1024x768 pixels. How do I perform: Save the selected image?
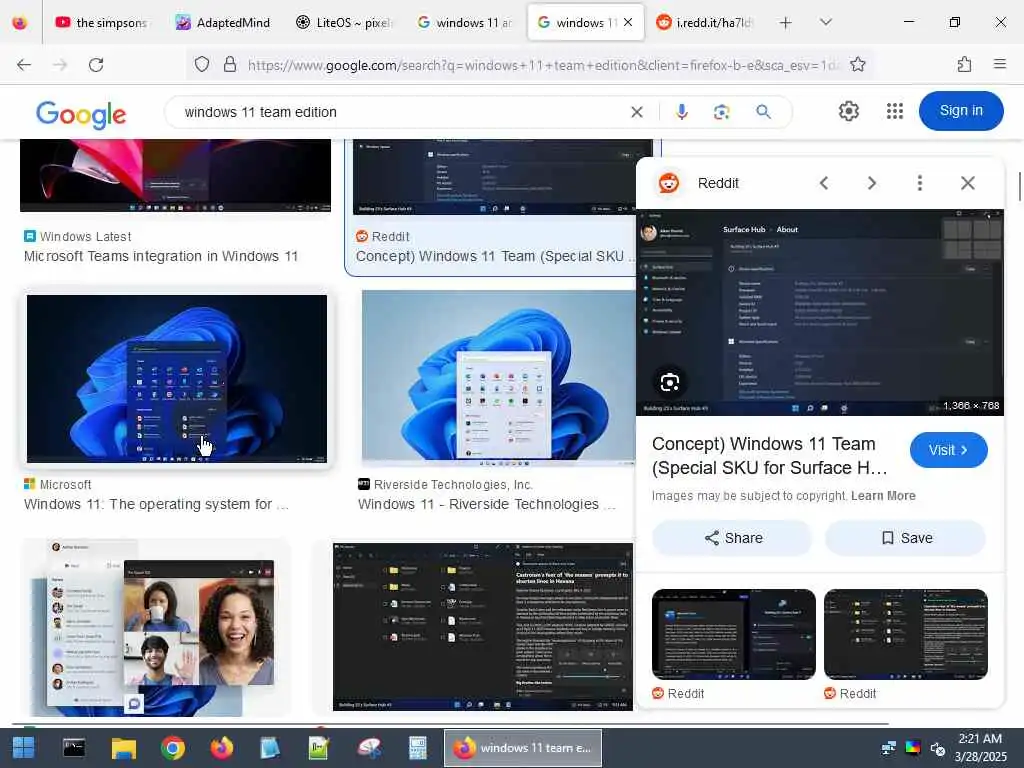(x=906, y=538)
